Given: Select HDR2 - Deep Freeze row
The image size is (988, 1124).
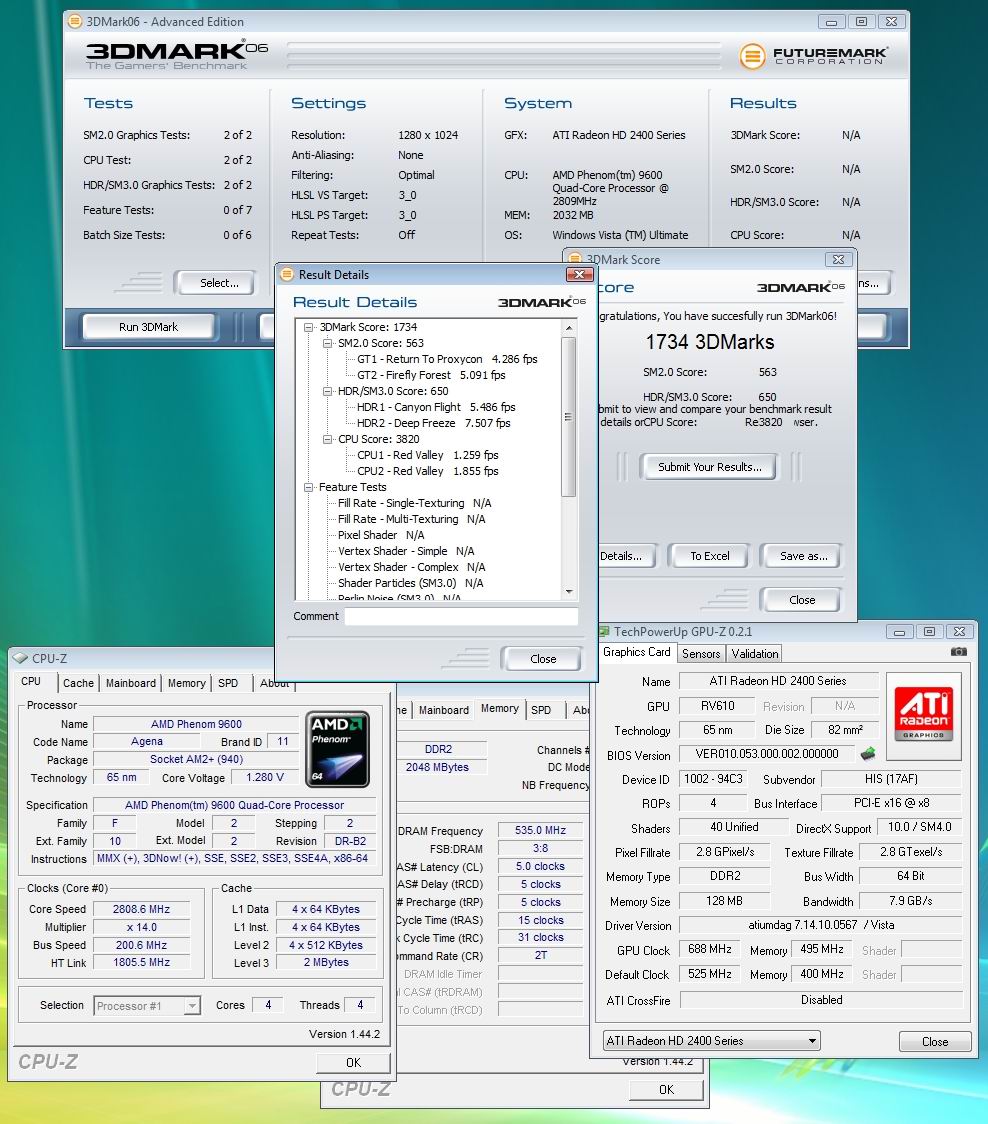Looking at the screenshot, I should pyautogui.click(x=434, y=423).
